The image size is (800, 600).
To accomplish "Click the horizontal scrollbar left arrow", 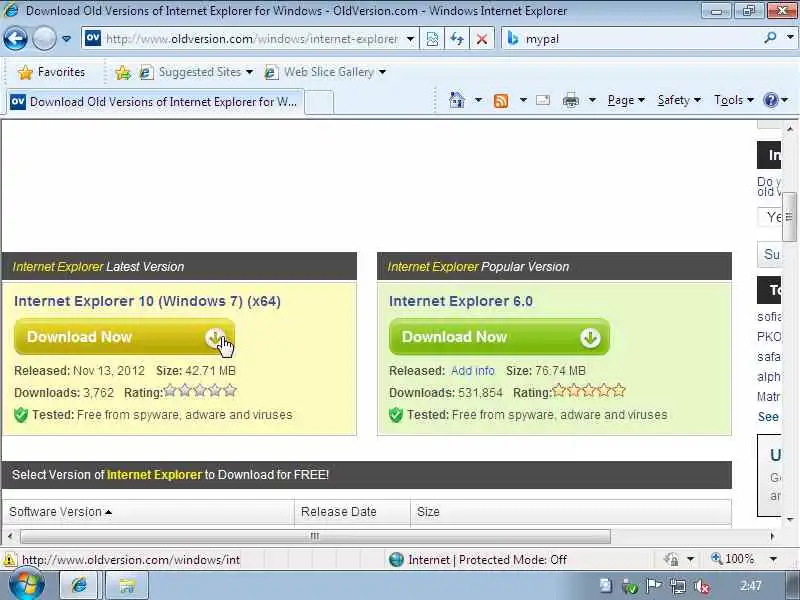I will click(x=10, y=536).
